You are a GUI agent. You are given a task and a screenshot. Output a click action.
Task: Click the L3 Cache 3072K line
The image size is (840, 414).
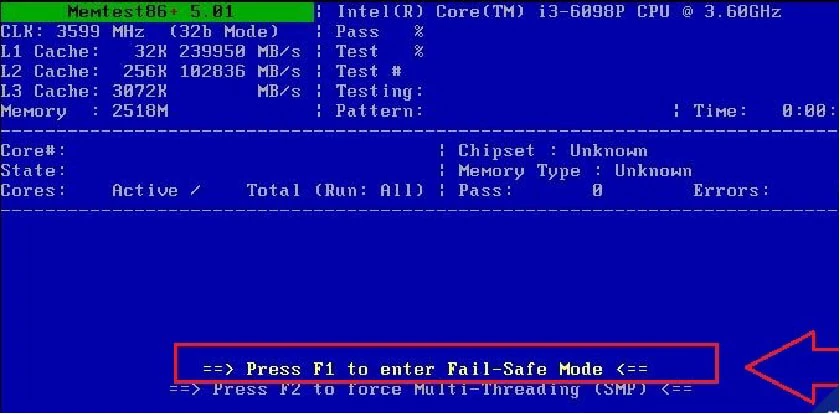[151, 92]
